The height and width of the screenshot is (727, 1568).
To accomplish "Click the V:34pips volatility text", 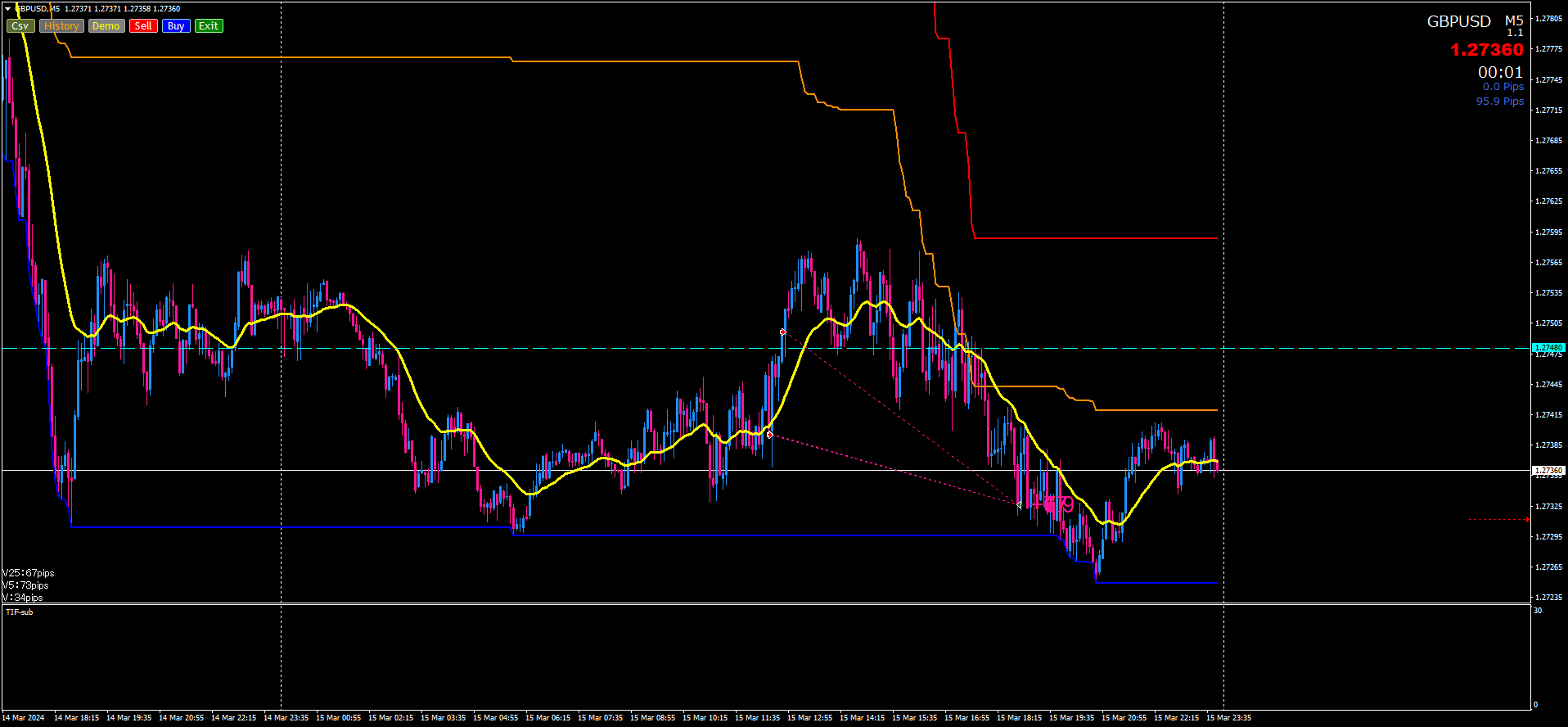I will 23,598.
